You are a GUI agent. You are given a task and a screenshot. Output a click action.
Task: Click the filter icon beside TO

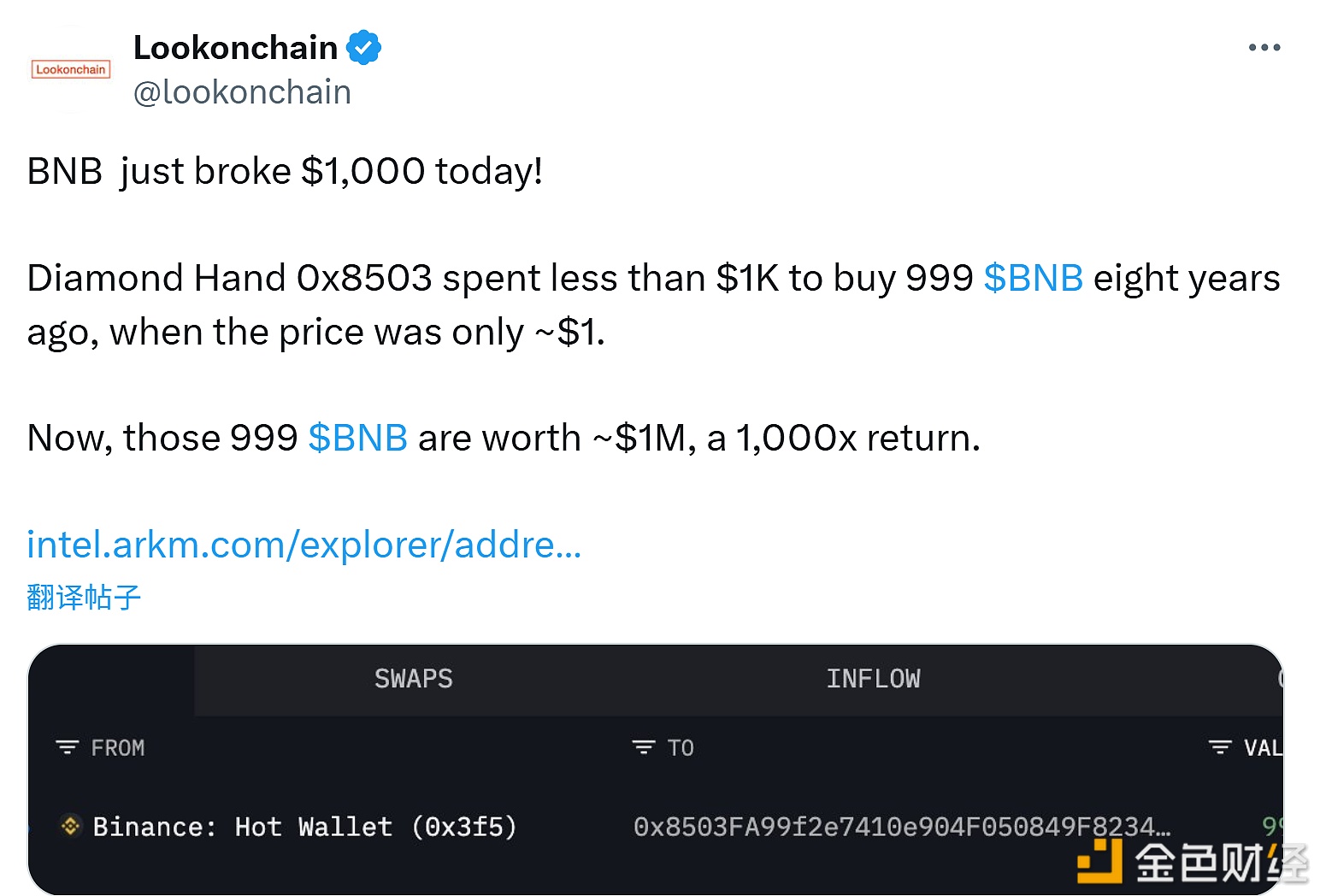643,747
